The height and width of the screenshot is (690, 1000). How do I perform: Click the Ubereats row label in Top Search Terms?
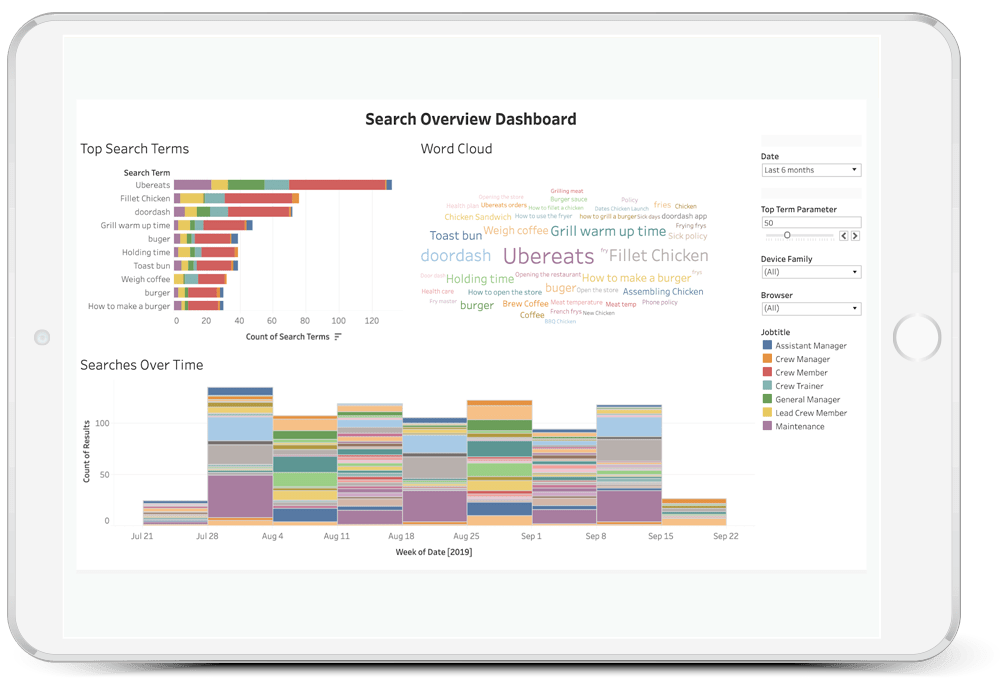tap(152, 185)
